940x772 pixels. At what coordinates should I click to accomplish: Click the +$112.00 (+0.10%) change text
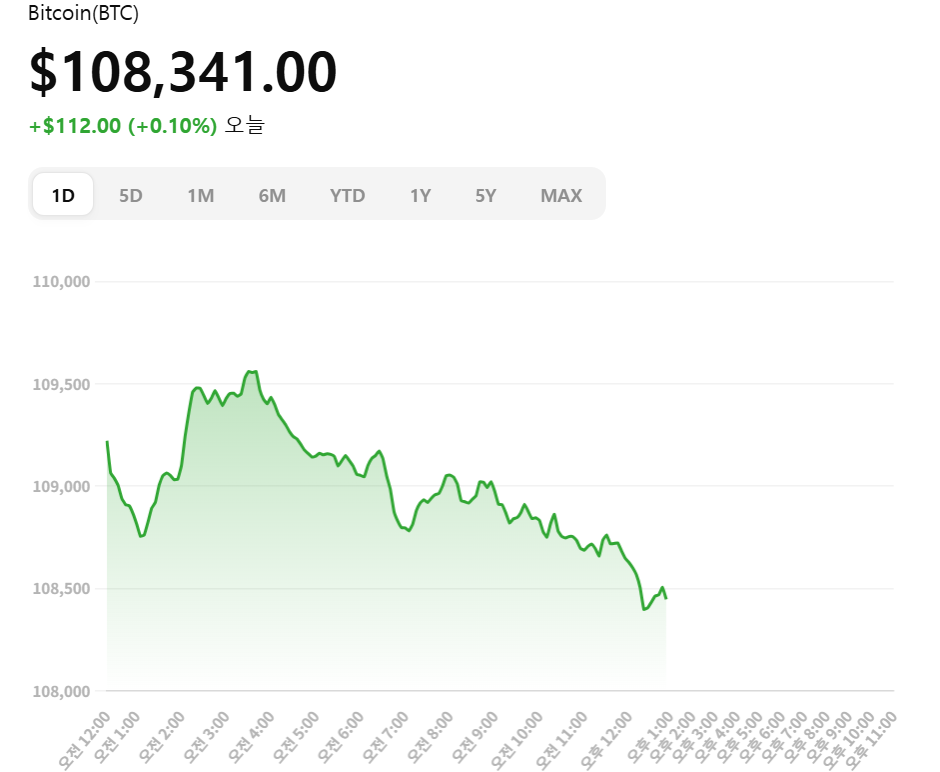click(x=122, y=126)
